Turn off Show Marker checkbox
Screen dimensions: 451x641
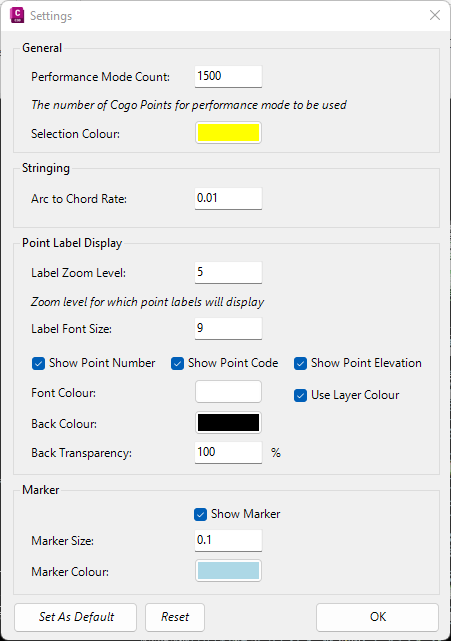point(200,514)
